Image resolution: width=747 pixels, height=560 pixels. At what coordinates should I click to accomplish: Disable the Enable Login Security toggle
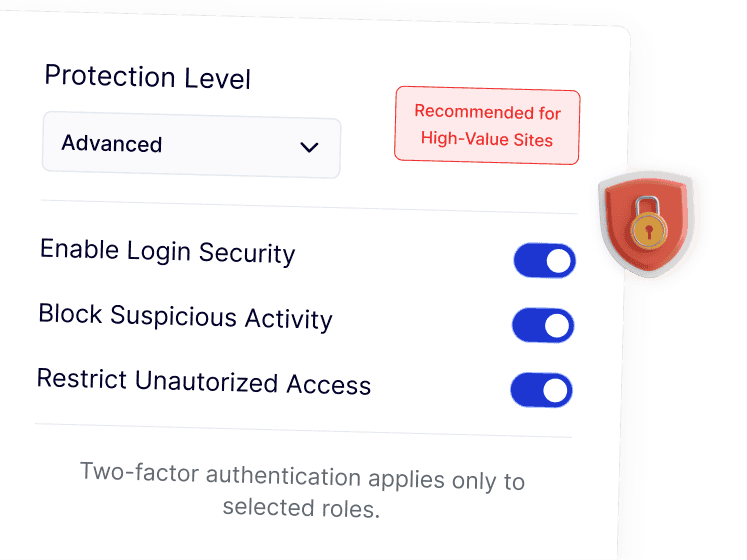(544, 261)
